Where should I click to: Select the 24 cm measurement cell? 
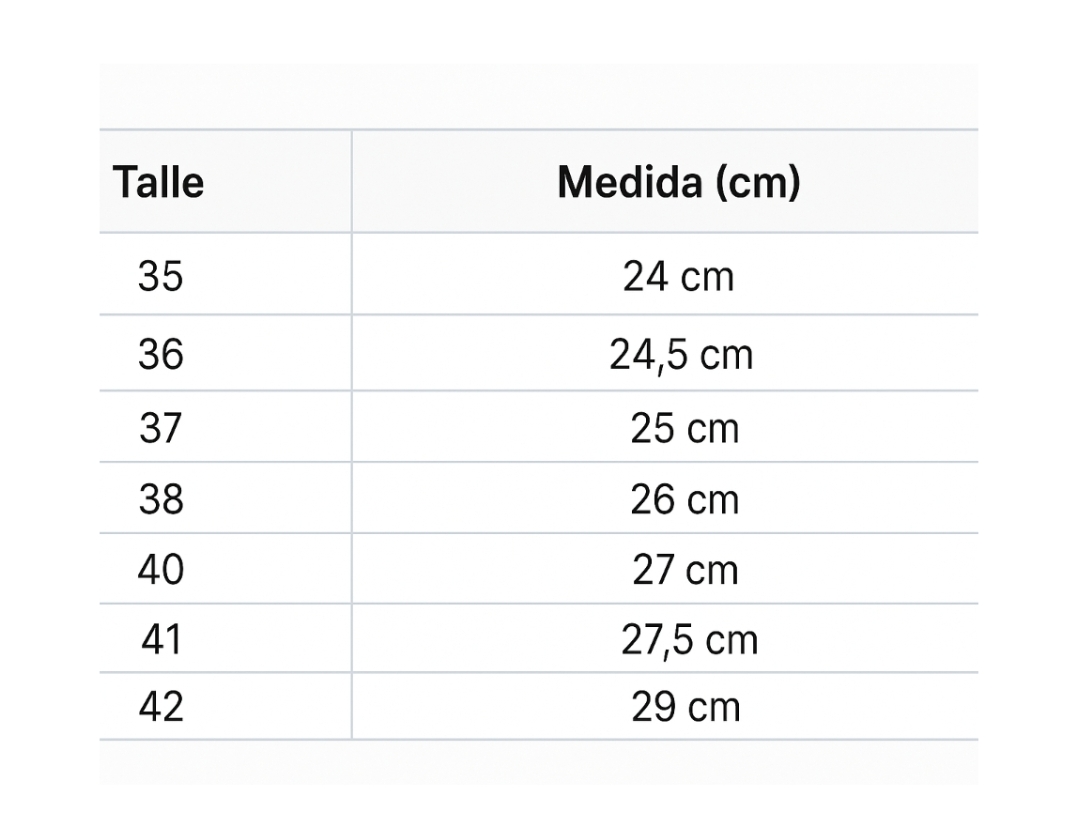coord(679,276)
